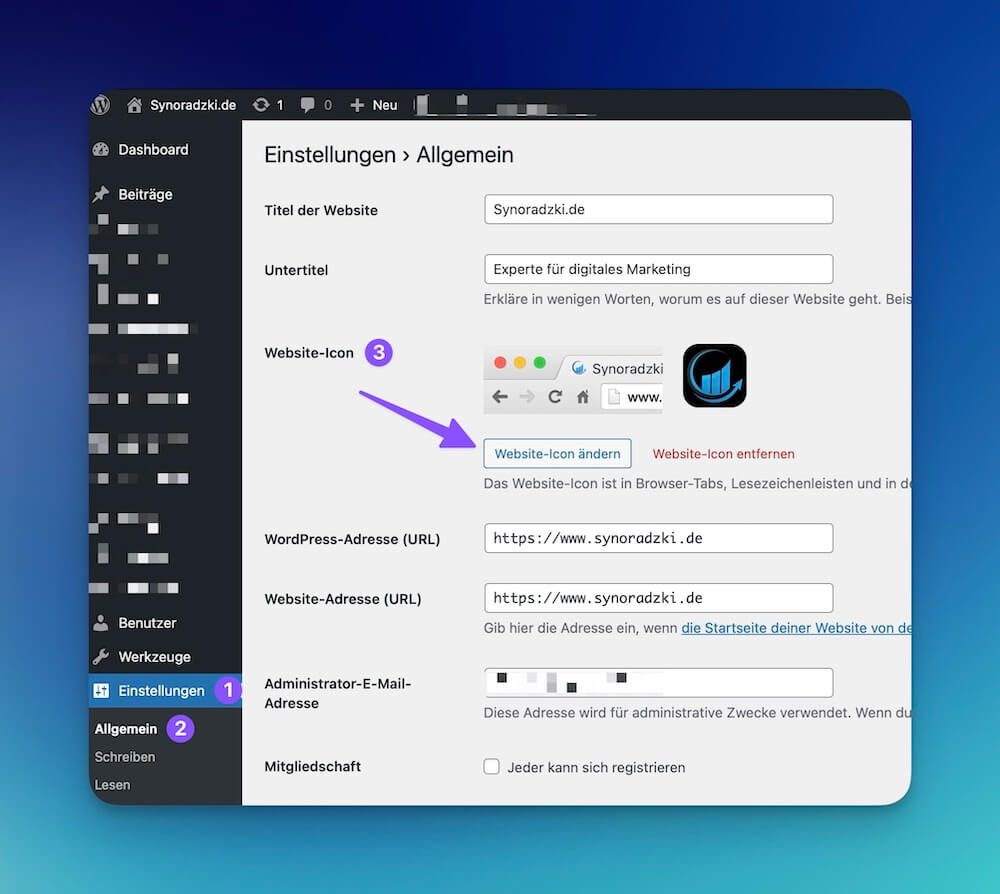Click the Administrator-E-Mail-Adresse label

tap(337, 693)
